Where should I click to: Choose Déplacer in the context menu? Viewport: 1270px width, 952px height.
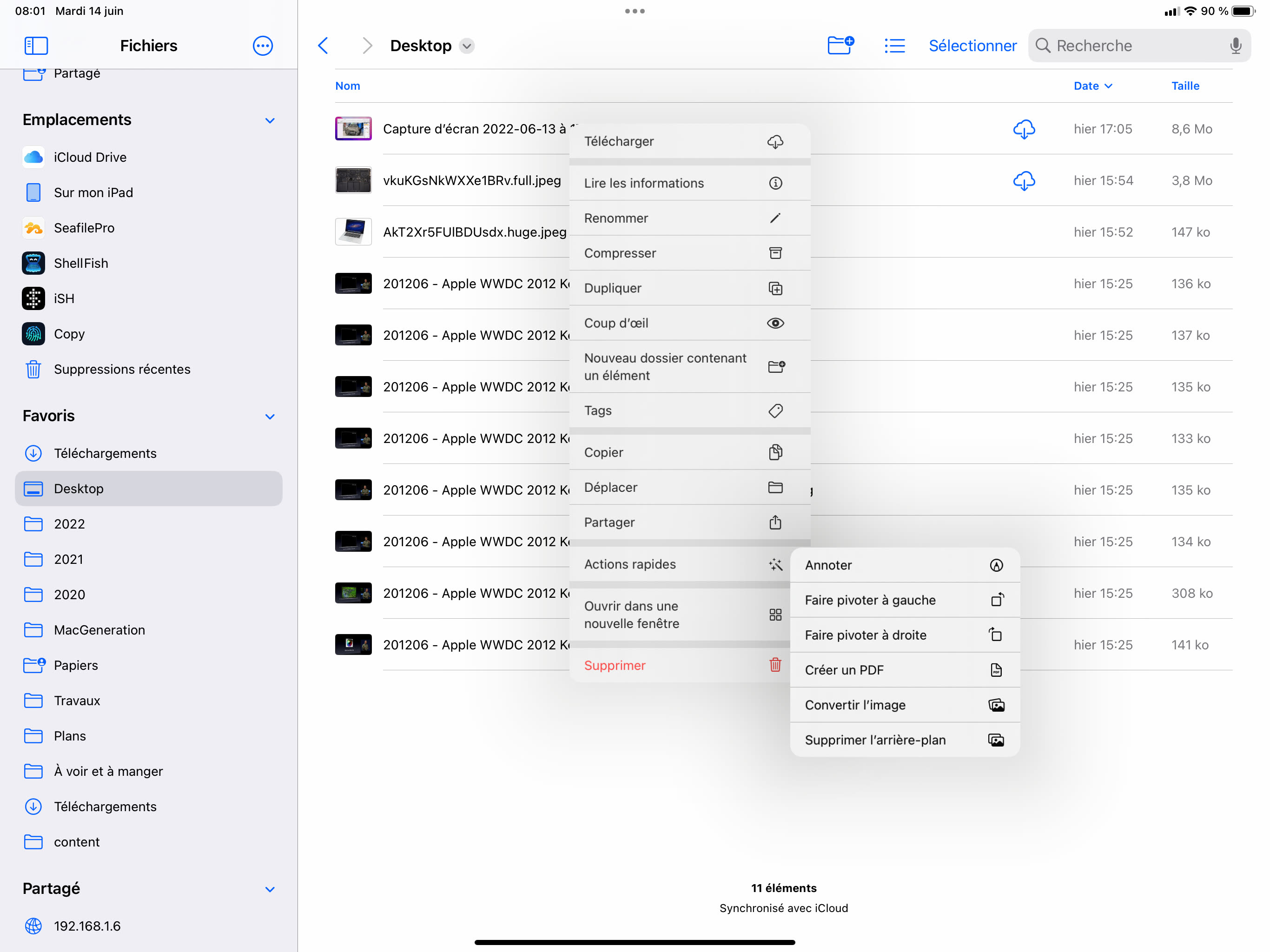coord(689,487)
